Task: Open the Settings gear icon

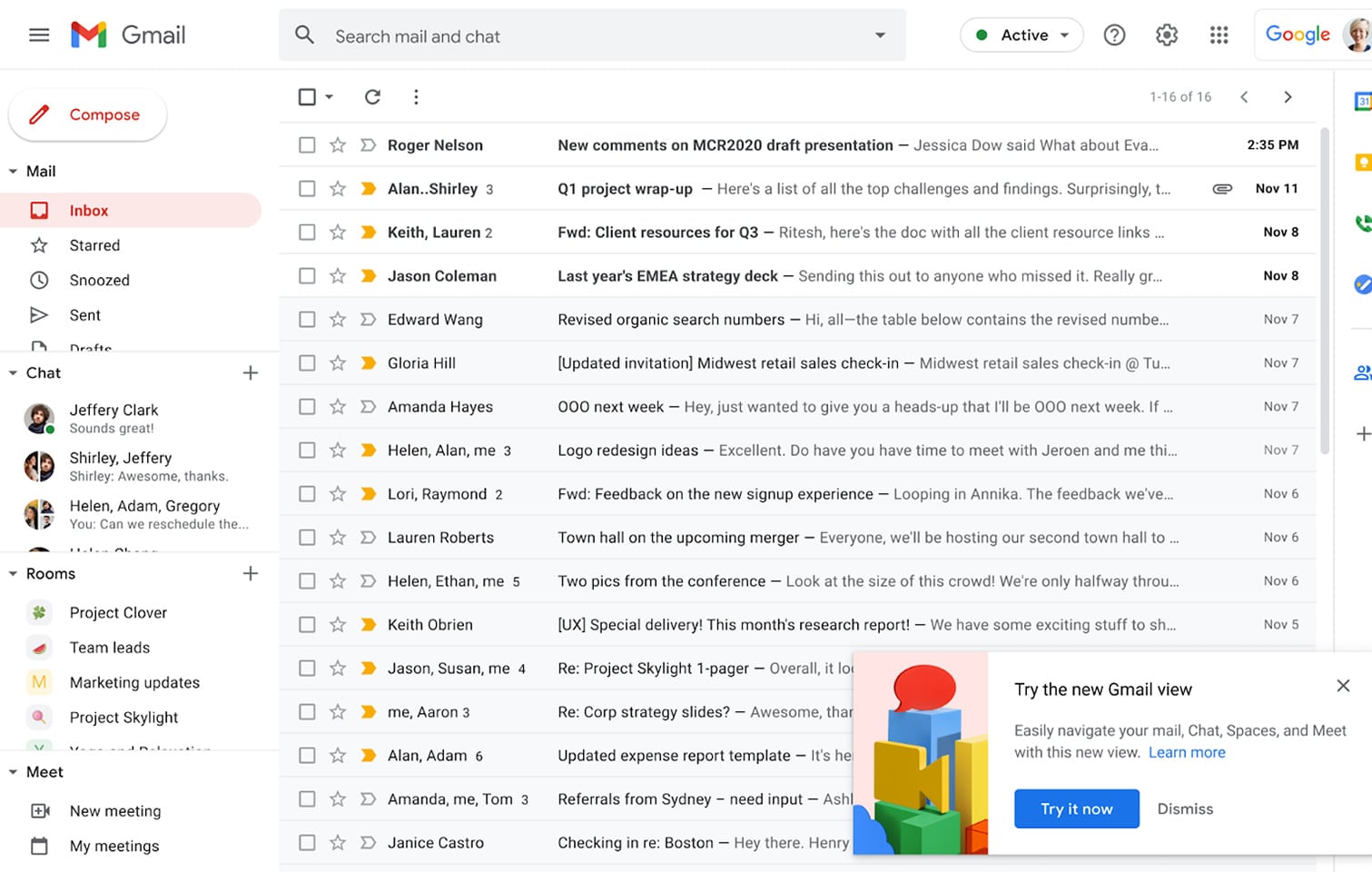Action: click(x=1166, y=35)
